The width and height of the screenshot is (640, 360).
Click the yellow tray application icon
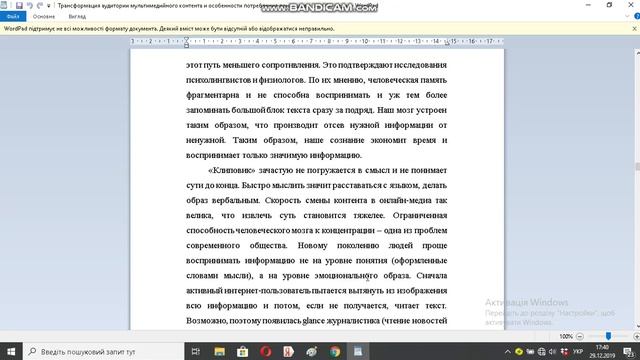(519, 351)
